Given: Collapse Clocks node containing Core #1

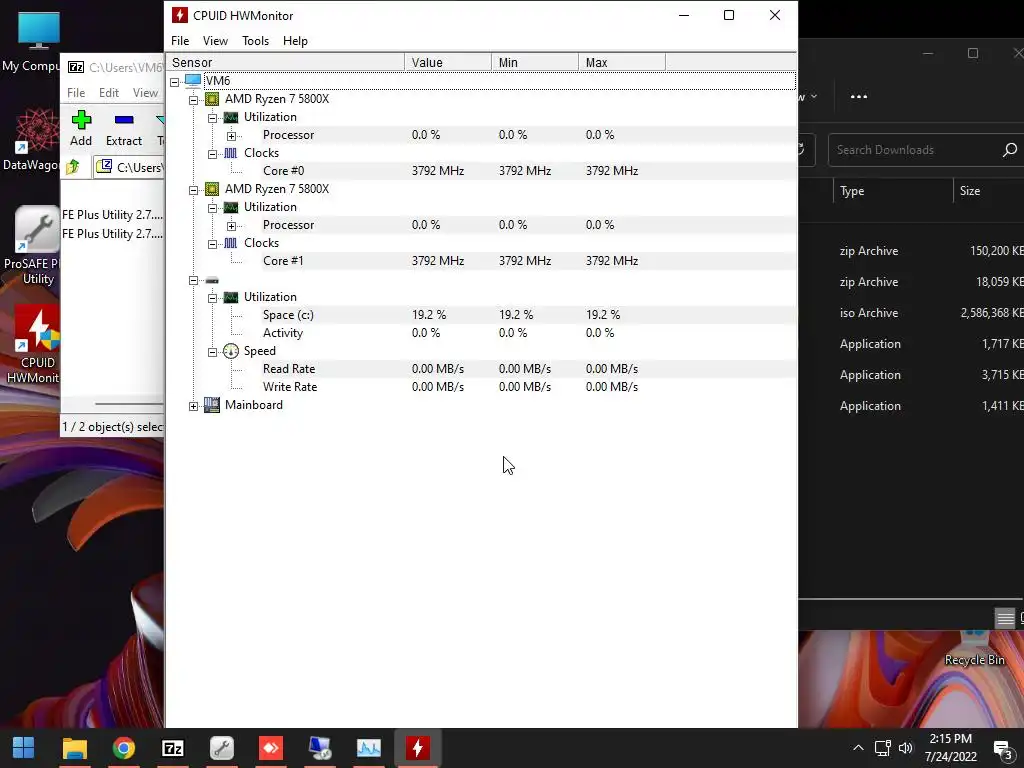Looking at the screenshot, I should click(212, 244).
